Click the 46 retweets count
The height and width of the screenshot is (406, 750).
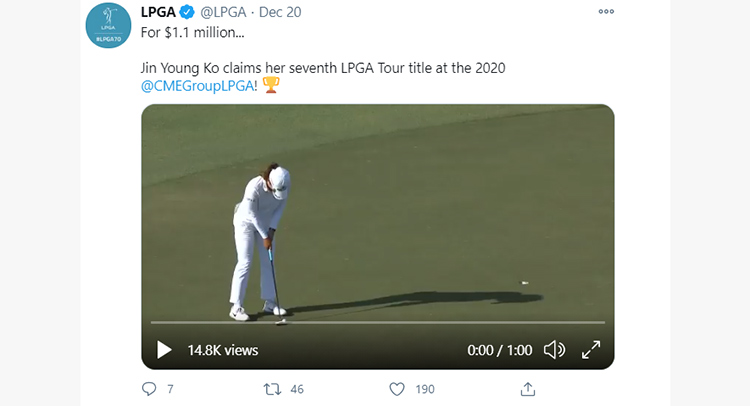pos(297,389)
